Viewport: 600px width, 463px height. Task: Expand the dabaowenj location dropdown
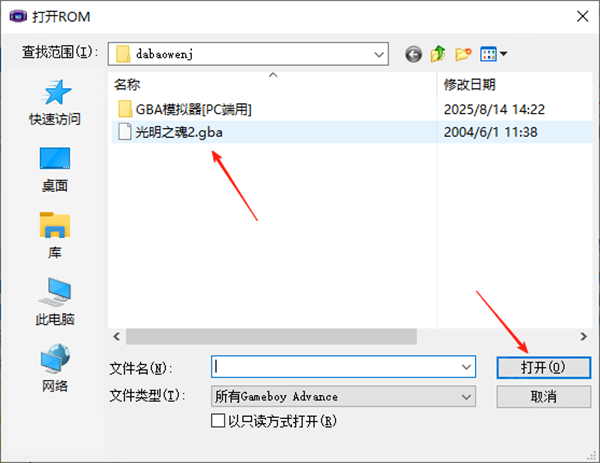pos(379,54)
